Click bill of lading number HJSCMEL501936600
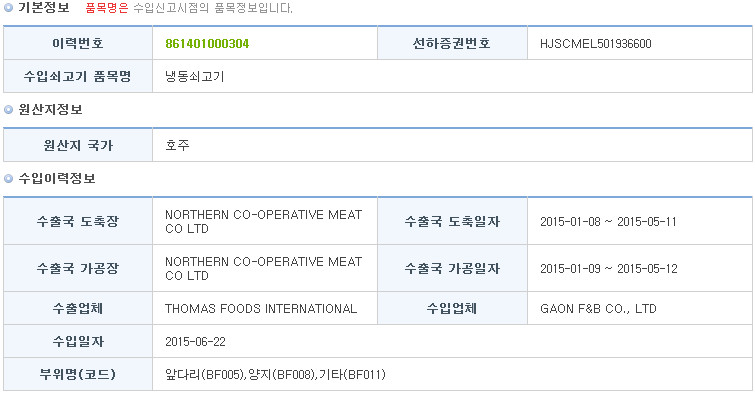This screenshot has width=755, height=394. (596, 44)
